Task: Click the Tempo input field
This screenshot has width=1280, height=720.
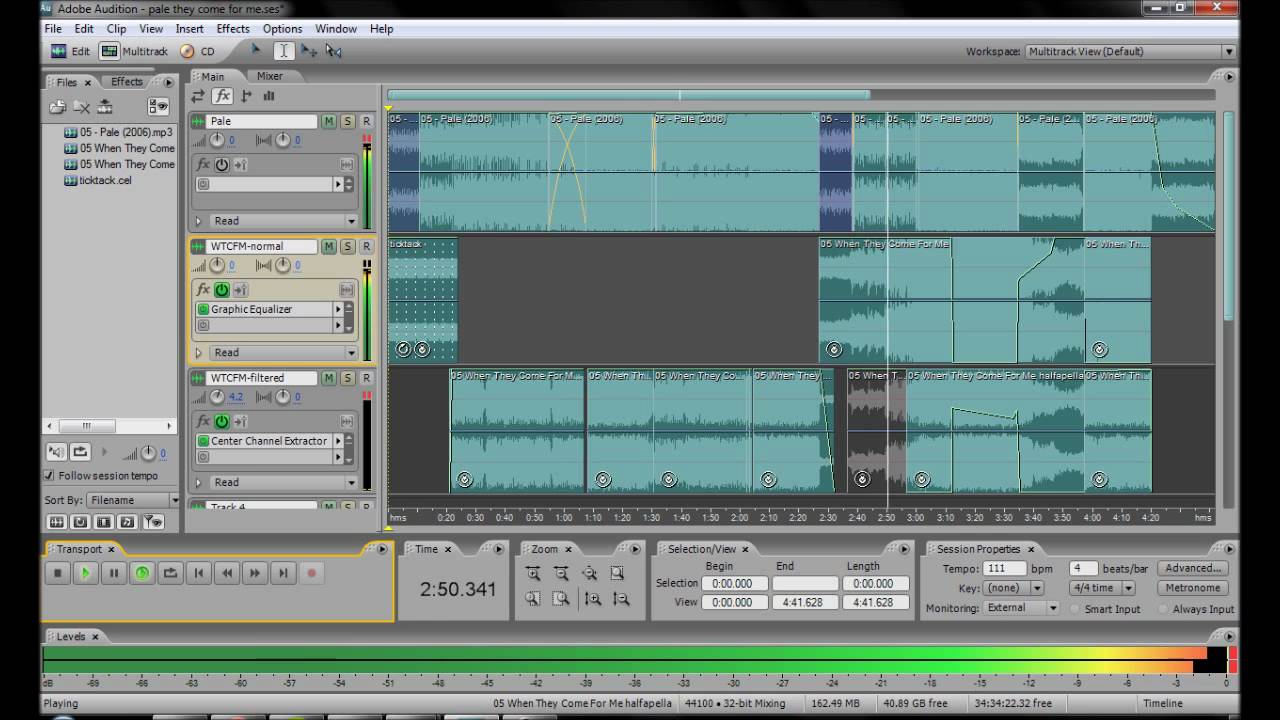Action: click(x=1005, y=568)
